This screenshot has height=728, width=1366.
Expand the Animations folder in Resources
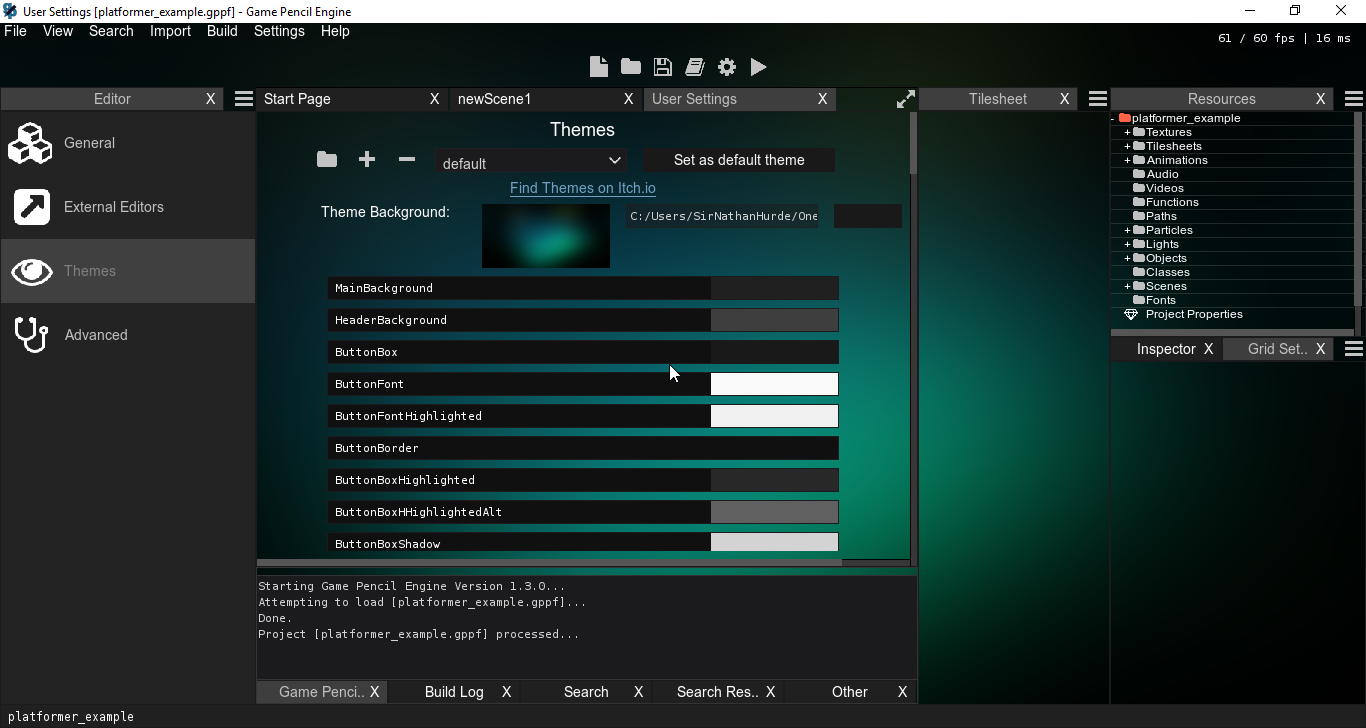point(1127,160)
